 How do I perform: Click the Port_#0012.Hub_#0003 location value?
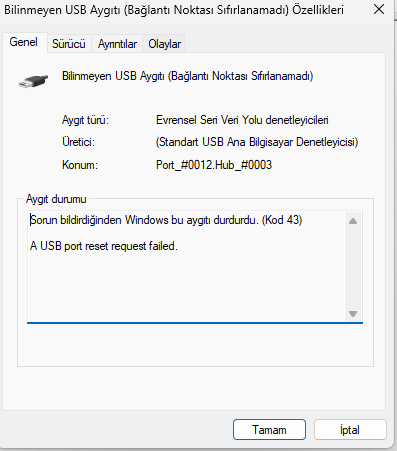tap(214, 165)
